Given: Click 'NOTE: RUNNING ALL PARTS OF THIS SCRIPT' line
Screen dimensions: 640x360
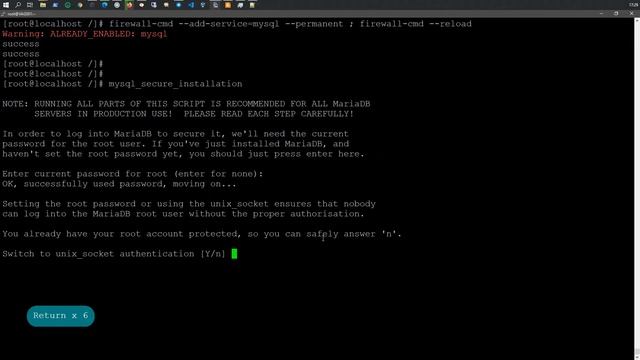Looking at the screenshot, I should (186, 104).
